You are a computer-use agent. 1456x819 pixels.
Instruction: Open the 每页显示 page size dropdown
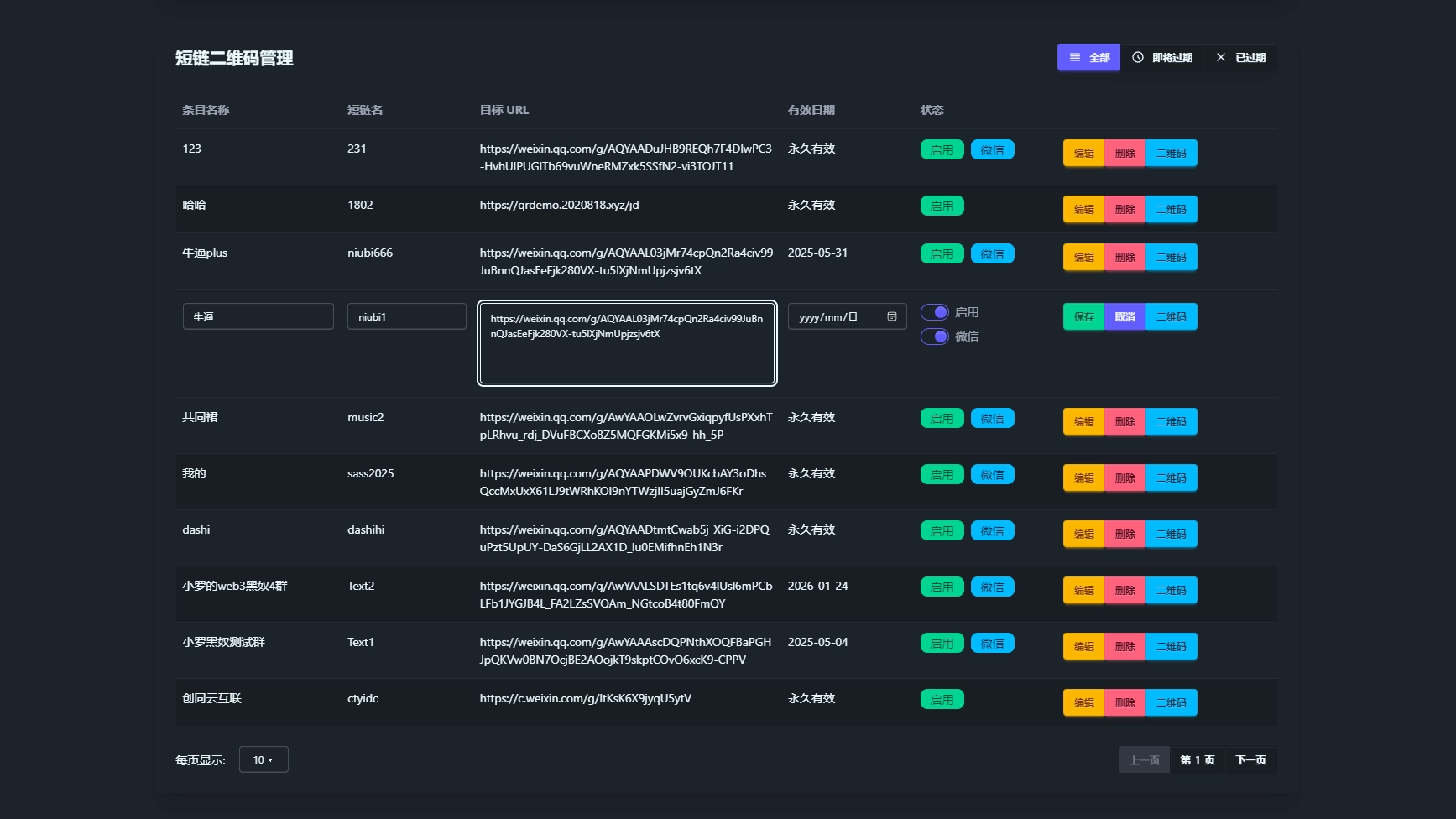point(264,759)
